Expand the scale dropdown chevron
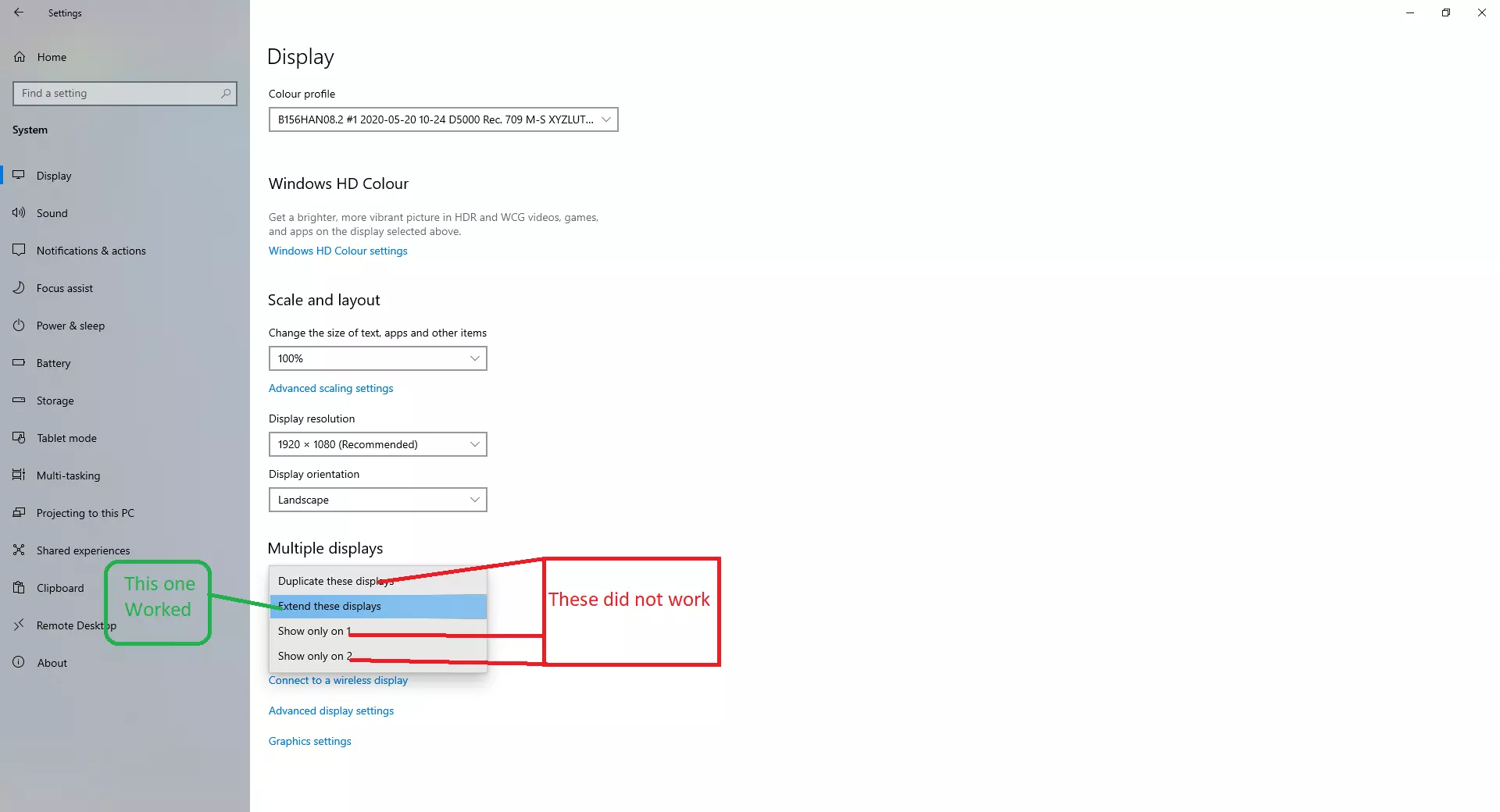This screenshot has height=812, width=1500. point(474,358)
